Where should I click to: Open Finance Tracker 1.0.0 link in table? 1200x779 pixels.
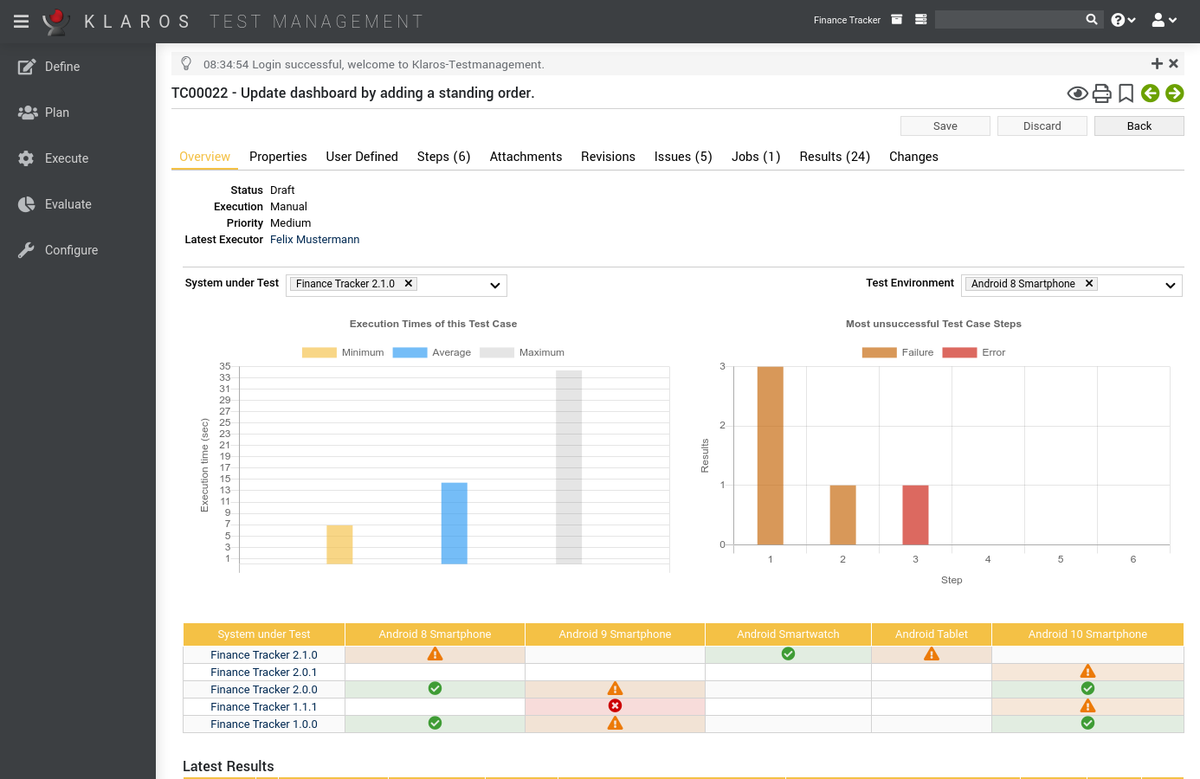pos(264,724)
